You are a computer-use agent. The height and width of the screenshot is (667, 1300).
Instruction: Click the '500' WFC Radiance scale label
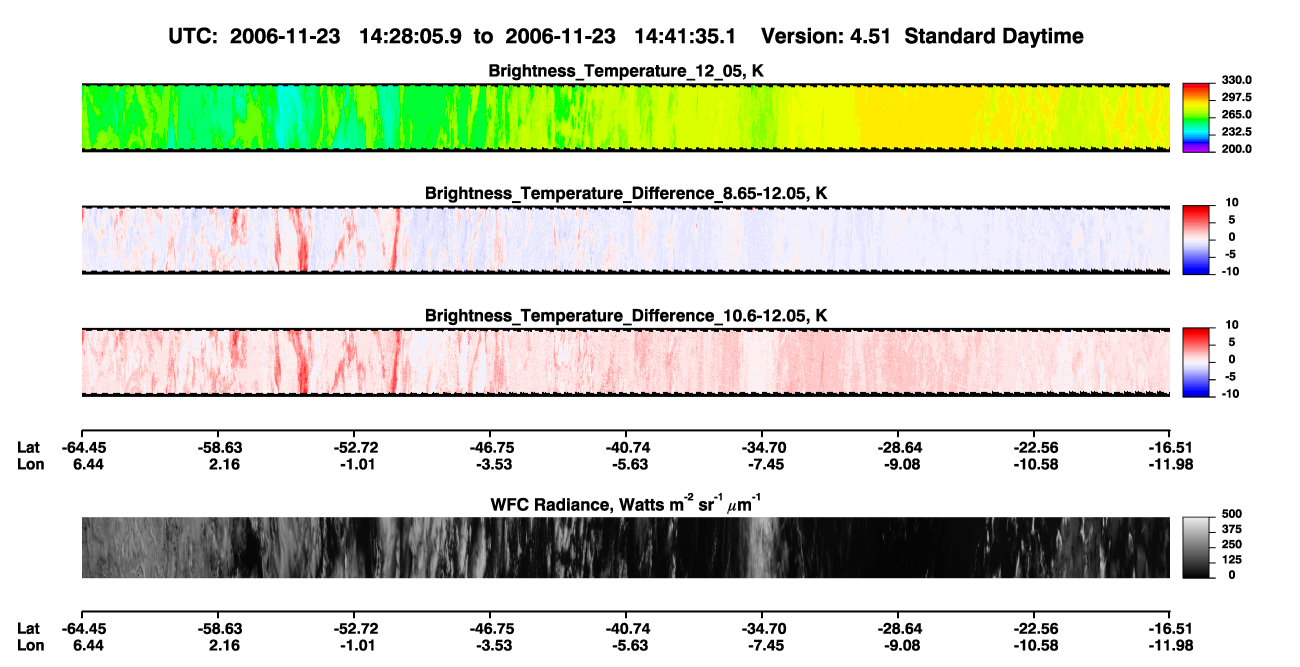1232,515
